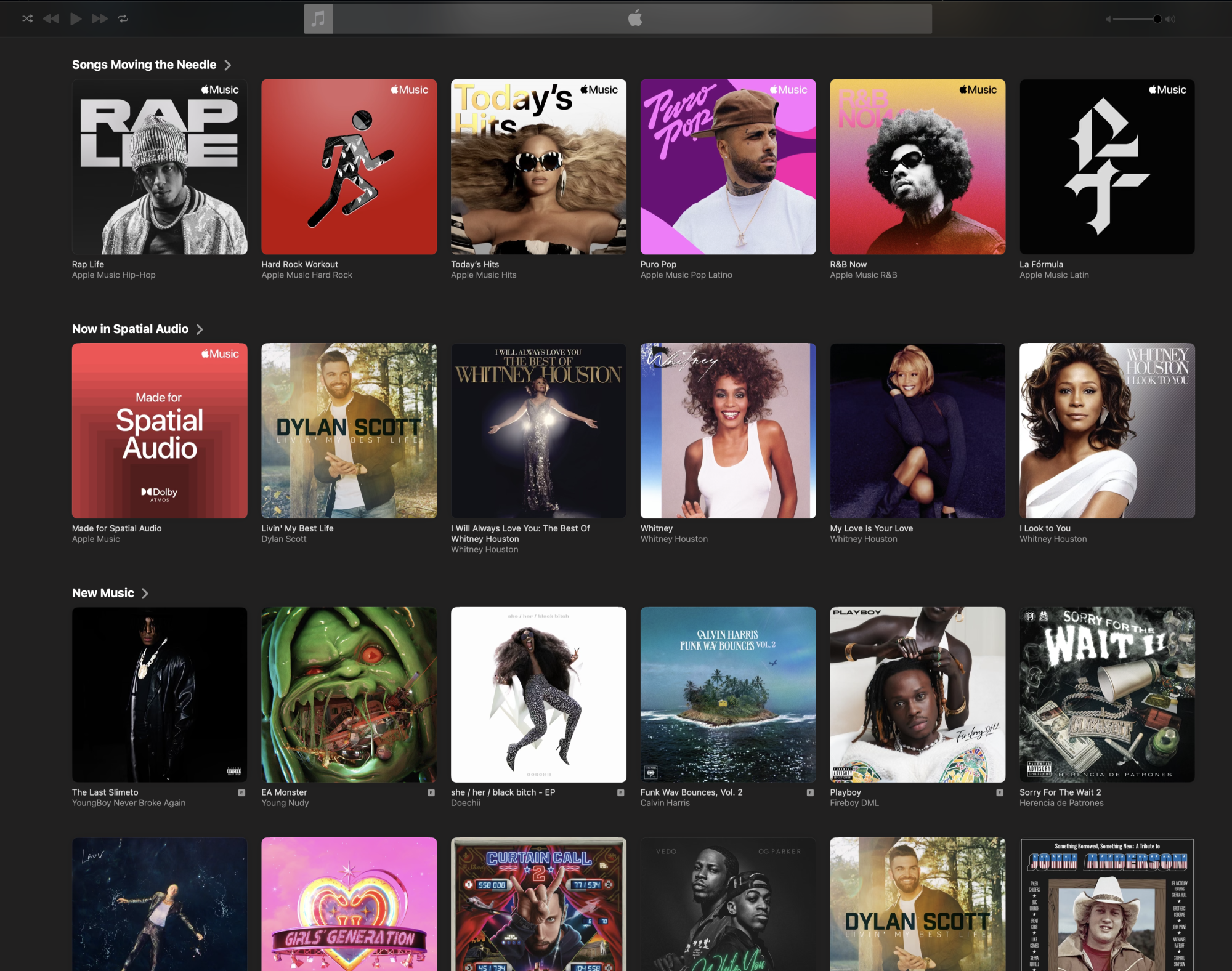
Task: Click the Herencia de Patrones link
Action: [x=1061, y=804]
